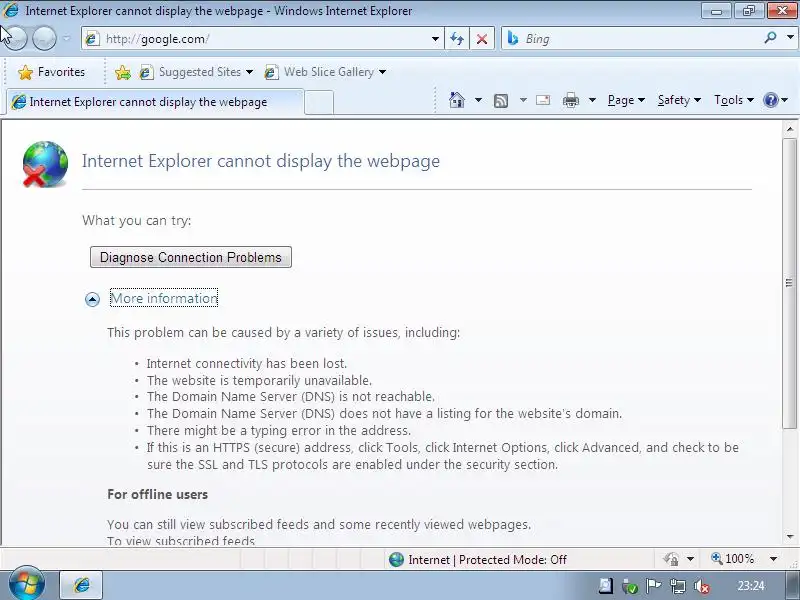The height and width of the screenshot is (600, 800).
Task: Open a new blank tab
Action: pyautogui.click(x=319, y=103)
